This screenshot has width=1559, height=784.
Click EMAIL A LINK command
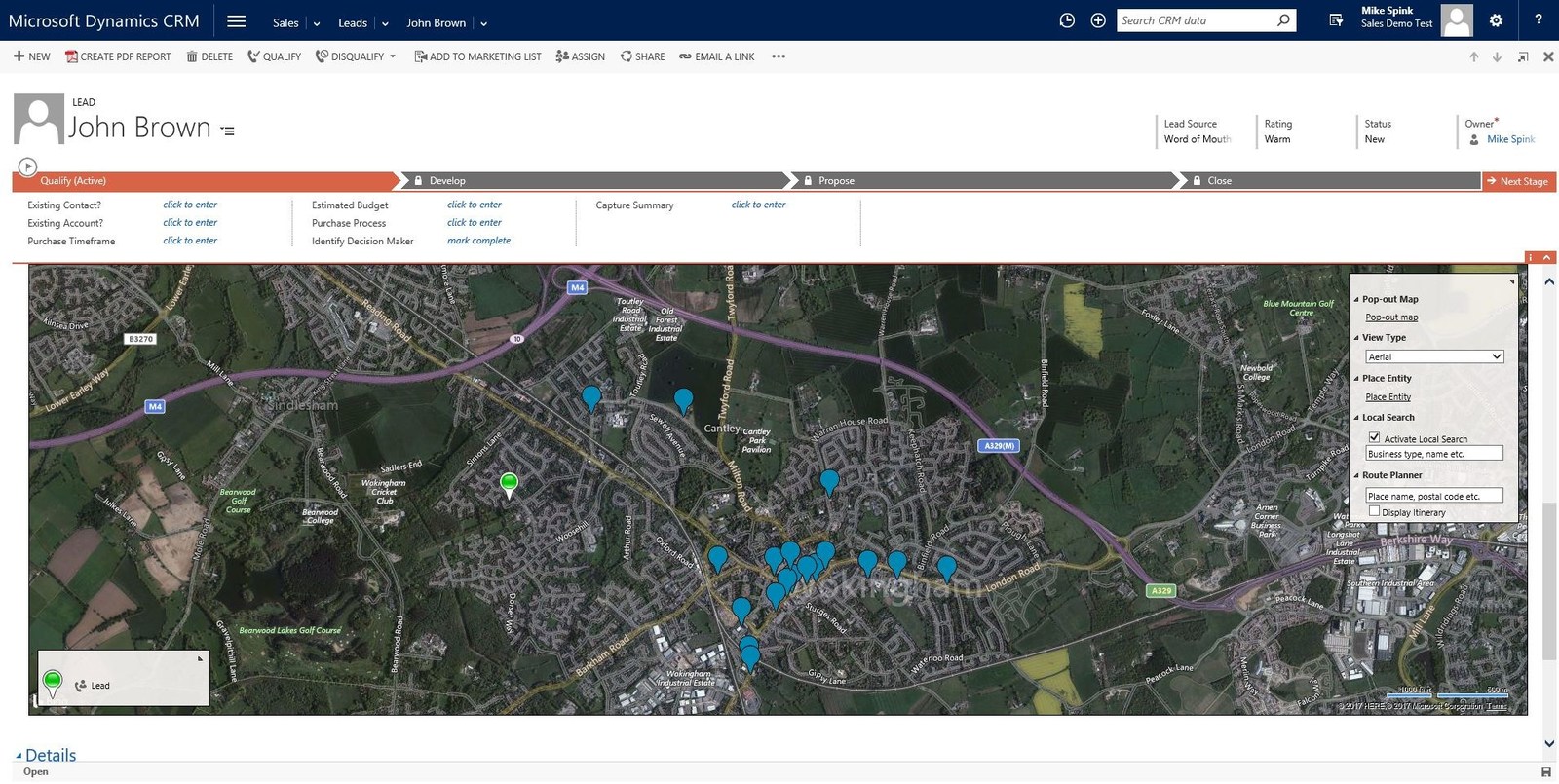click(x=716, y=56)
